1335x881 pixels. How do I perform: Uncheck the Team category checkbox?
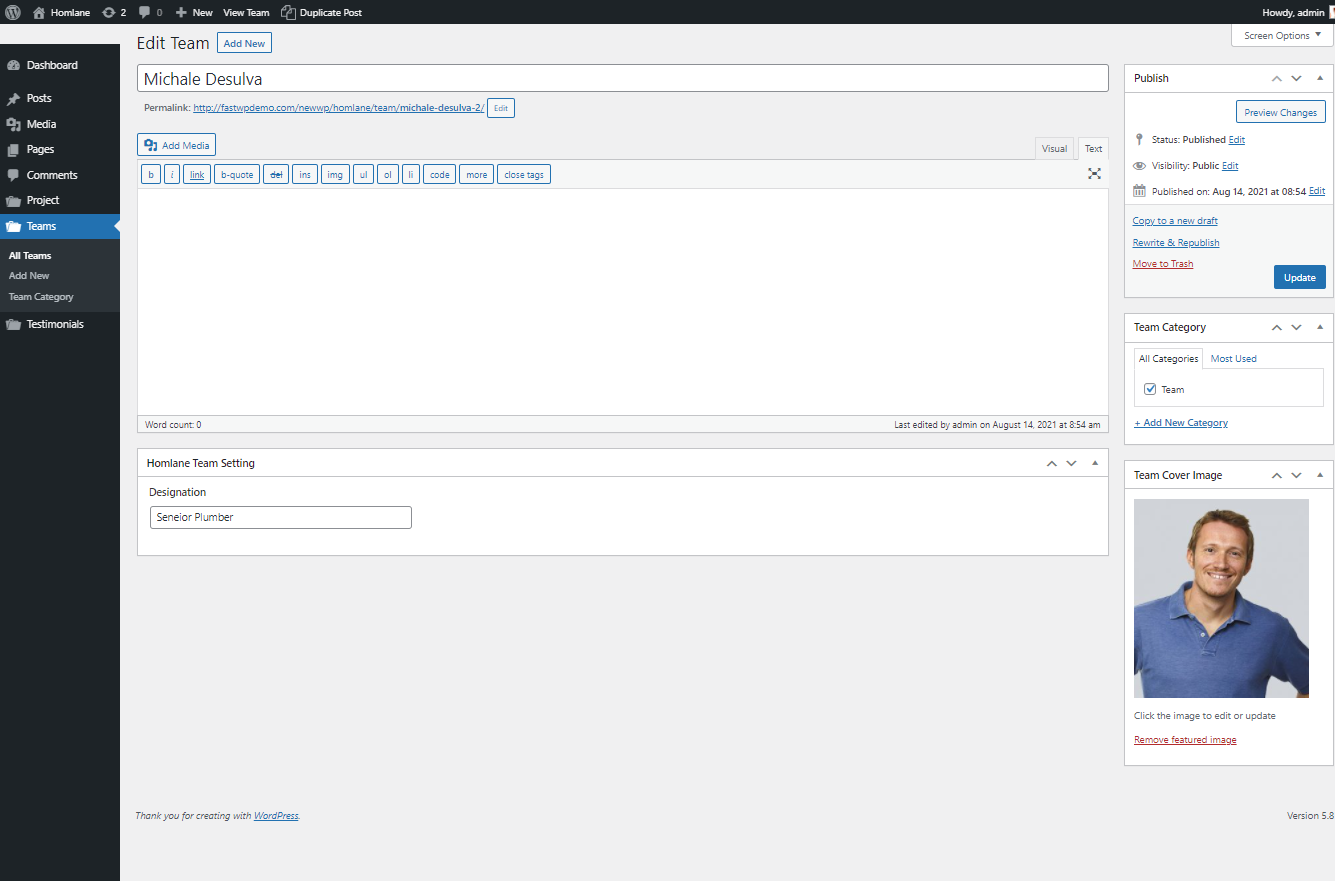[1150, 389]
